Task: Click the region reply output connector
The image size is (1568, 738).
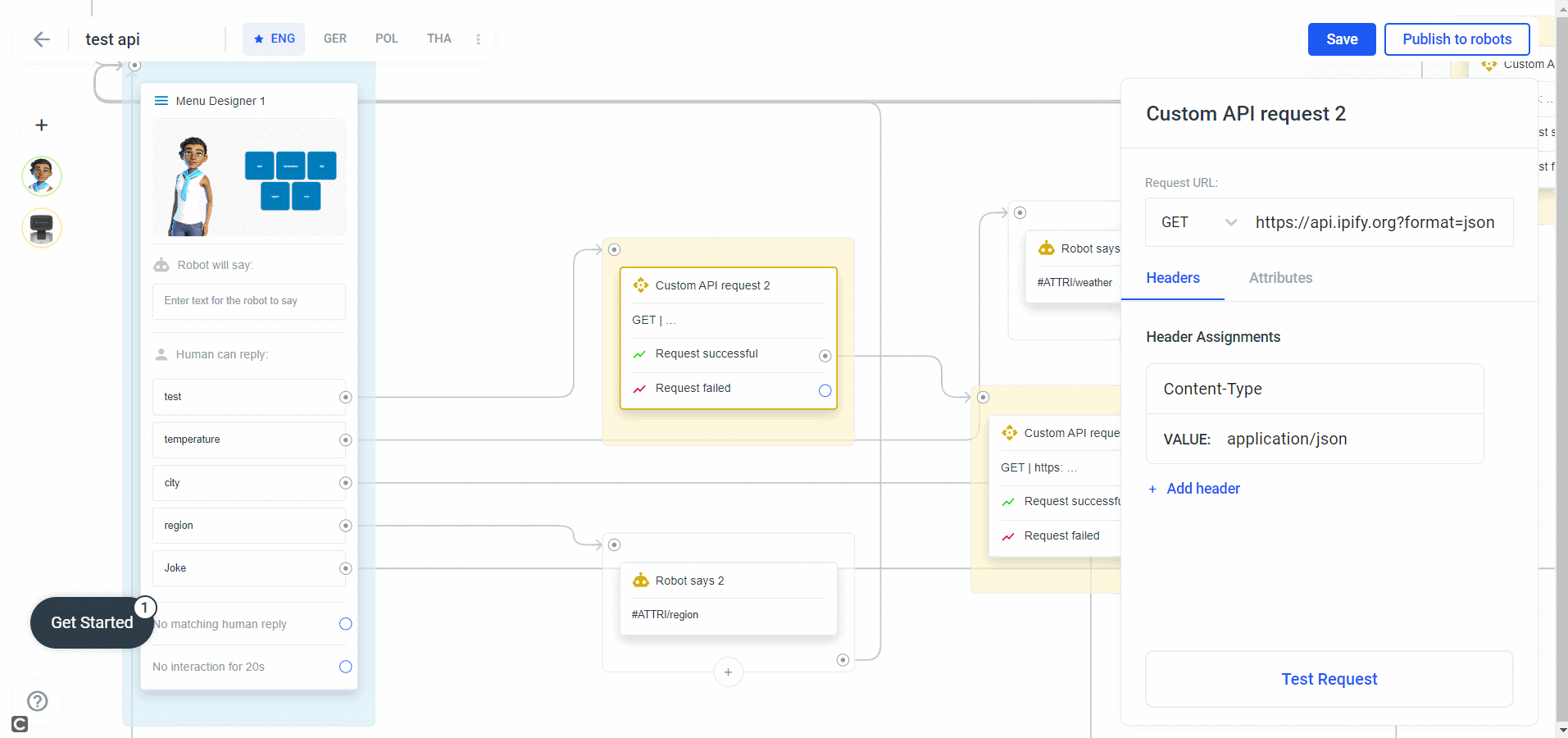Action: point(346,526)
